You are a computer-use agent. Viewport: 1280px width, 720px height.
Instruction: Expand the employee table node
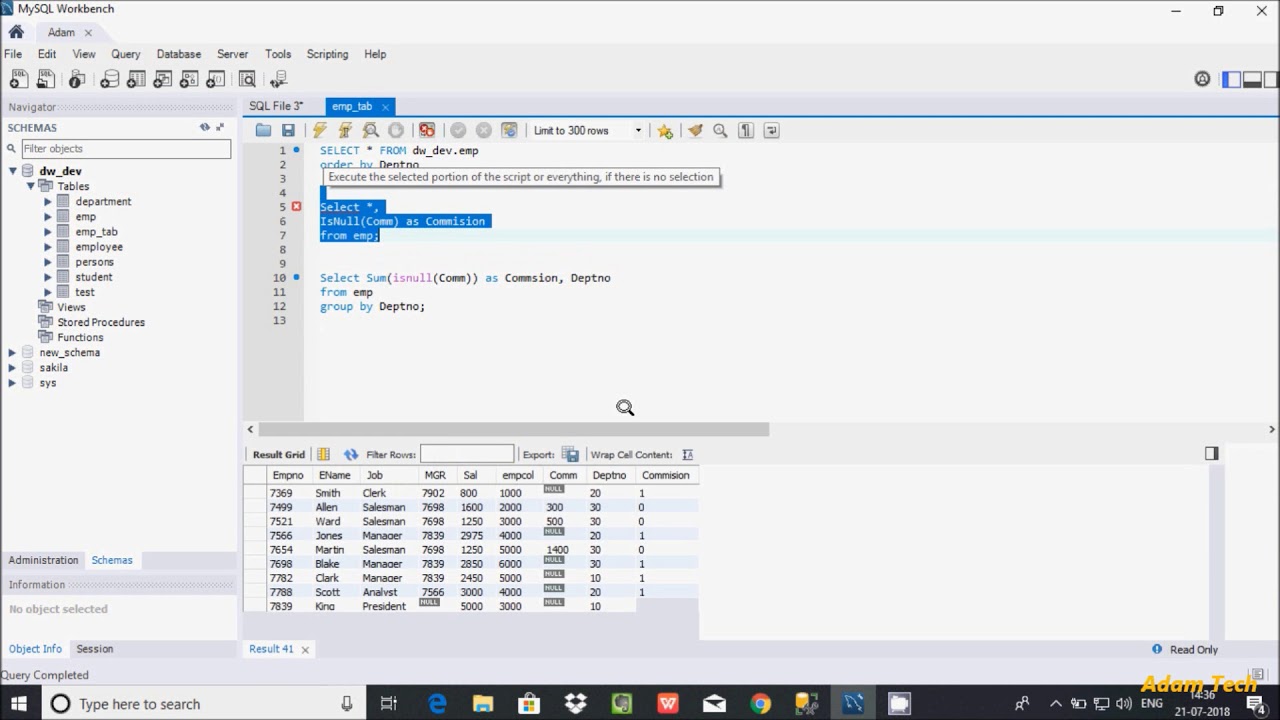click(47, 247)
